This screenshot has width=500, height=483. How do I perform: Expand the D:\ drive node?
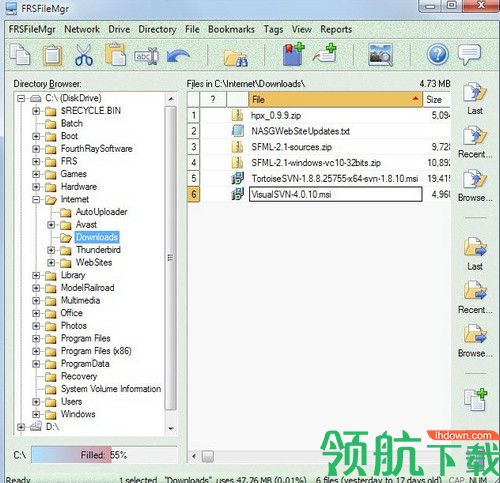coord(21,427)
